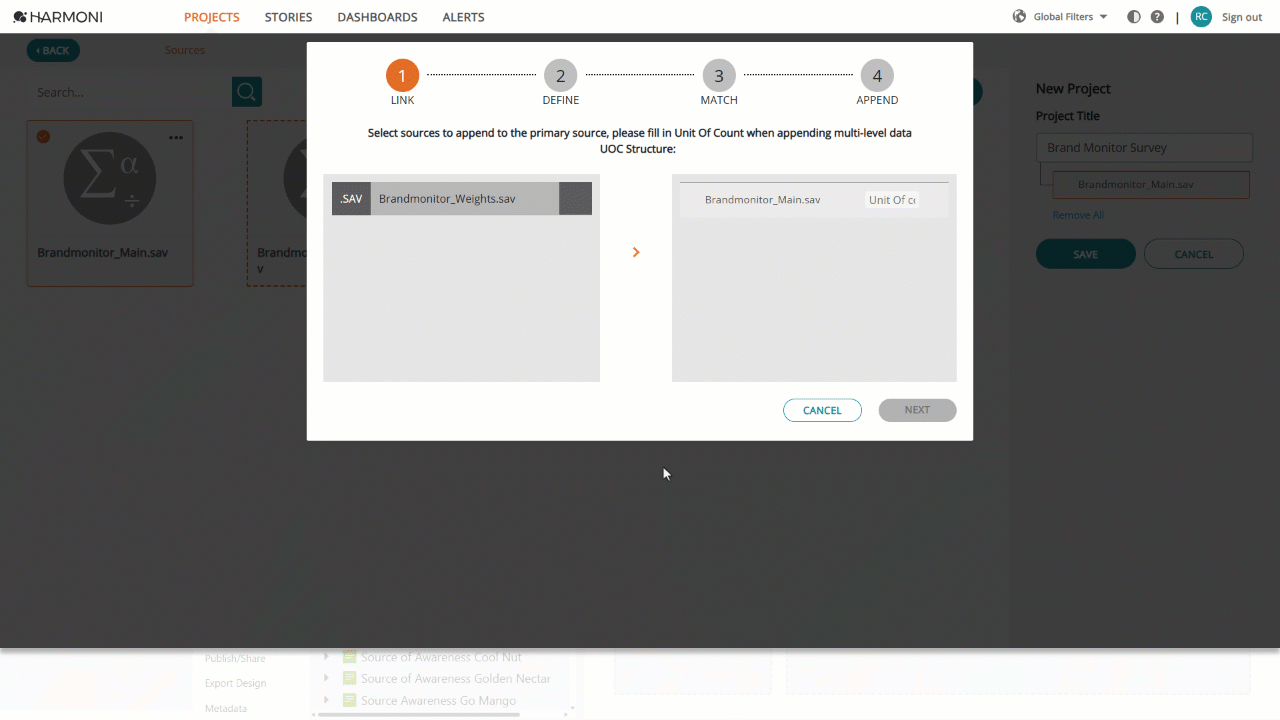Open Metadata in background sidebar
The width and height of the screenshot is (1280, 720).
pos(225,708)
